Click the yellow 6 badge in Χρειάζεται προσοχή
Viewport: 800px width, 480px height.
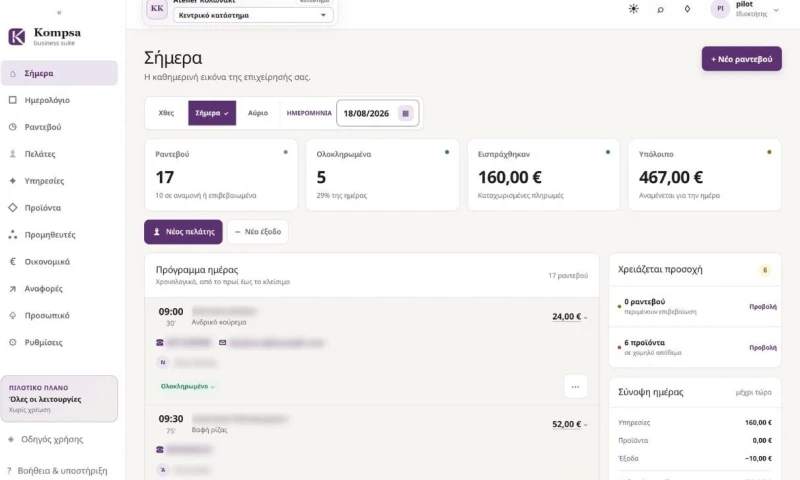pyautogui.click(x=764, y=270)
